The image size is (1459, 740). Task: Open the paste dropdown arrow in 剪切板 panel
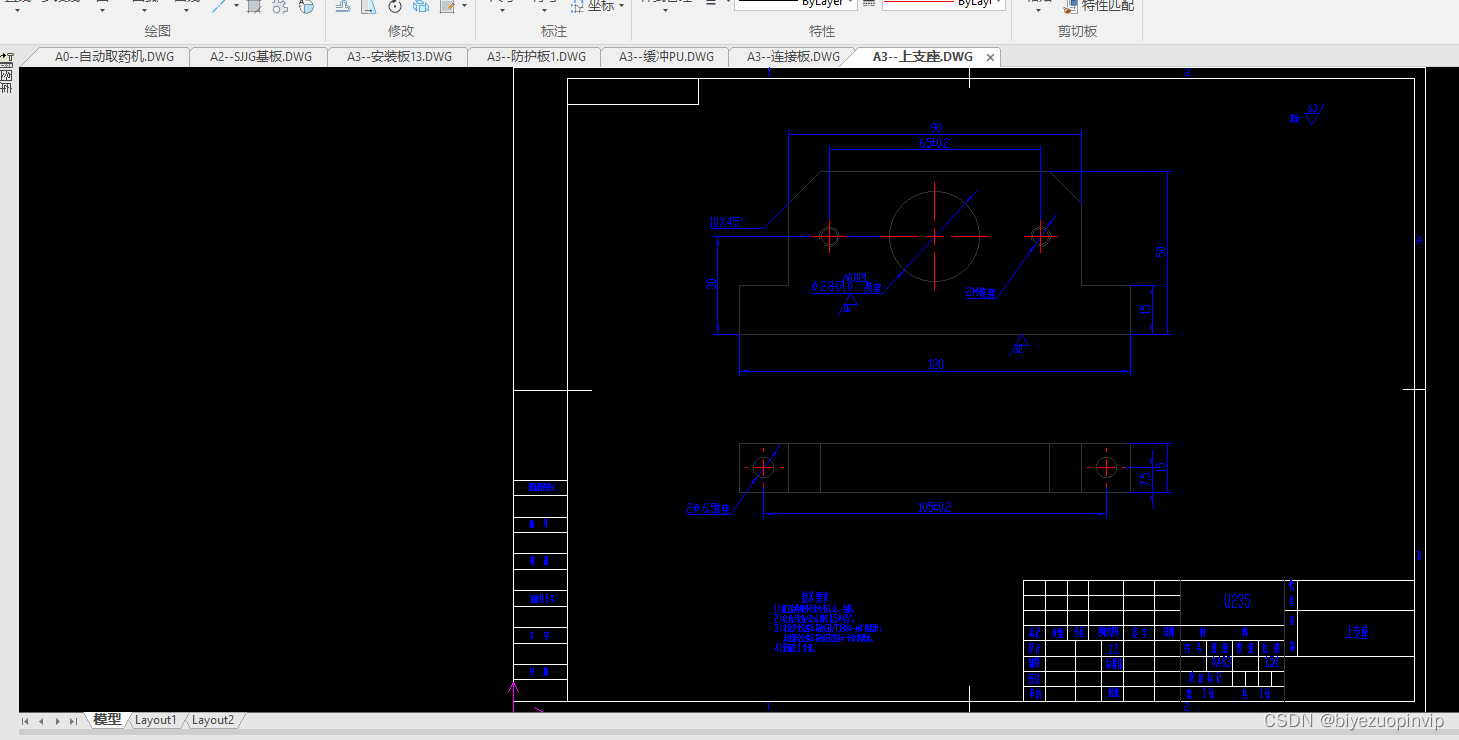tap(1038, 10)
